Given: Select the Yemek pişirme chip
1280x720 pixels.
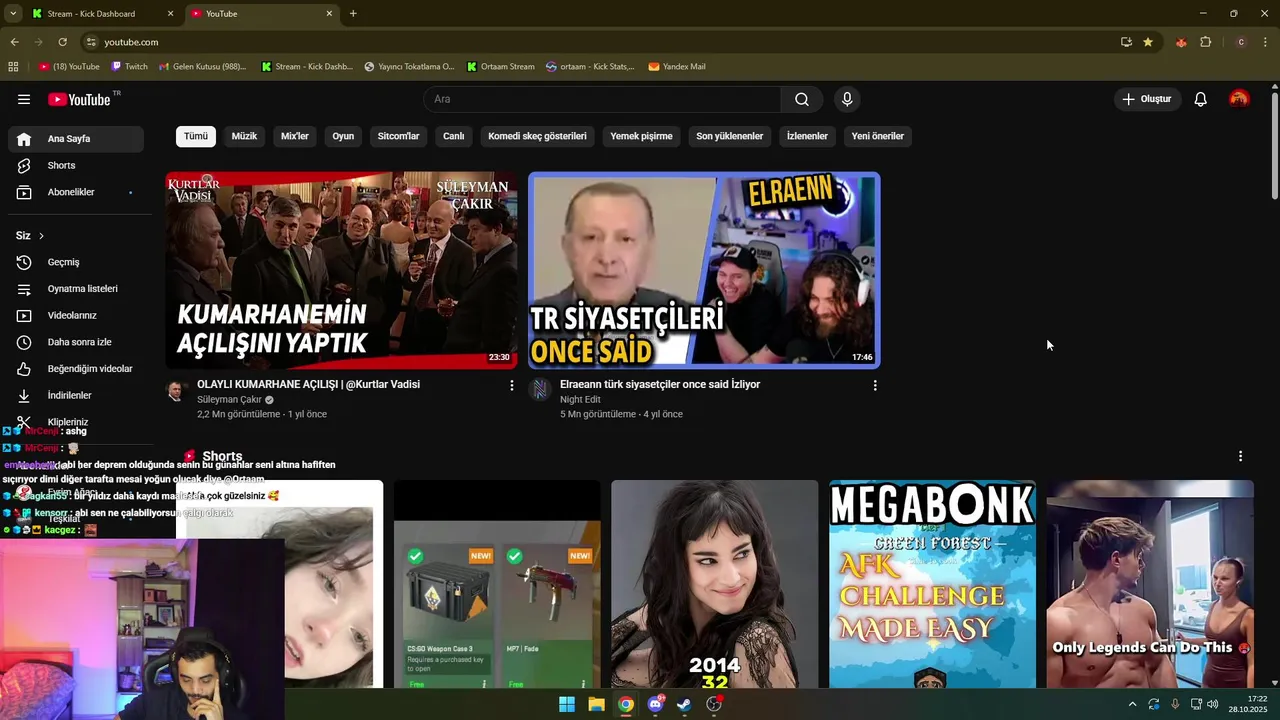Looking at the screenshot, I should 641,136.
